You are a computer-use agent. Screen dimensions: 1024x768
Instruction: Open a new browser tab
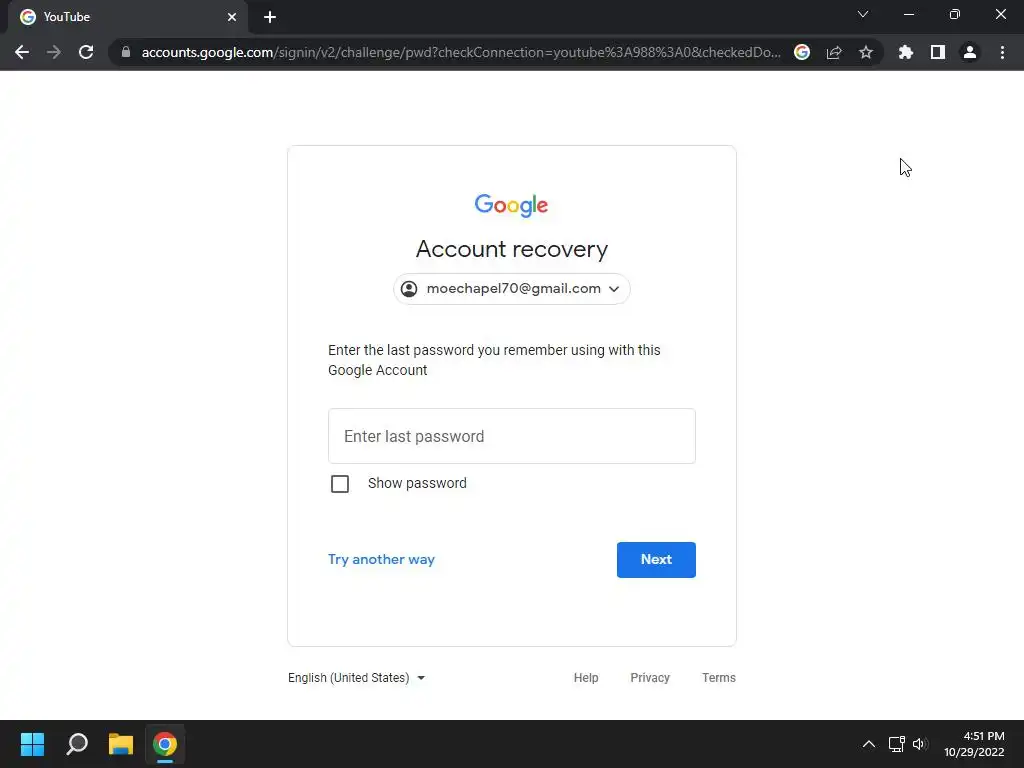click(x=270, y=17)
